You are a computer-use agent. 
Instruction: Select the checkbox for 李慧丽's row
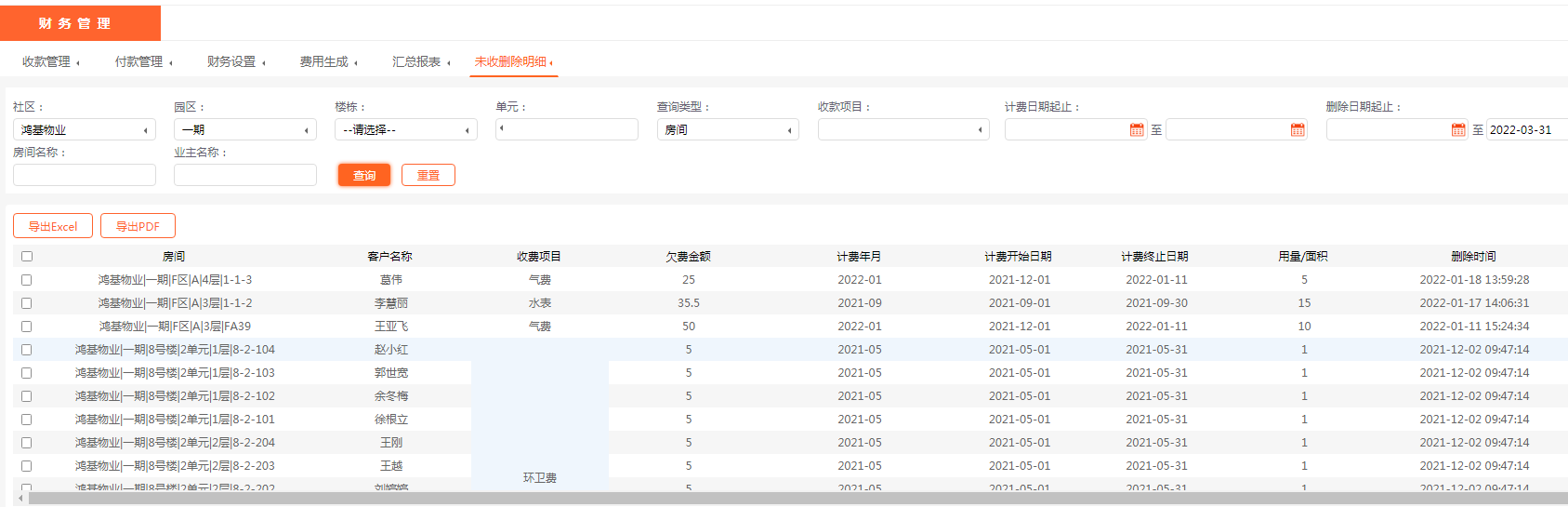(27, 303)
